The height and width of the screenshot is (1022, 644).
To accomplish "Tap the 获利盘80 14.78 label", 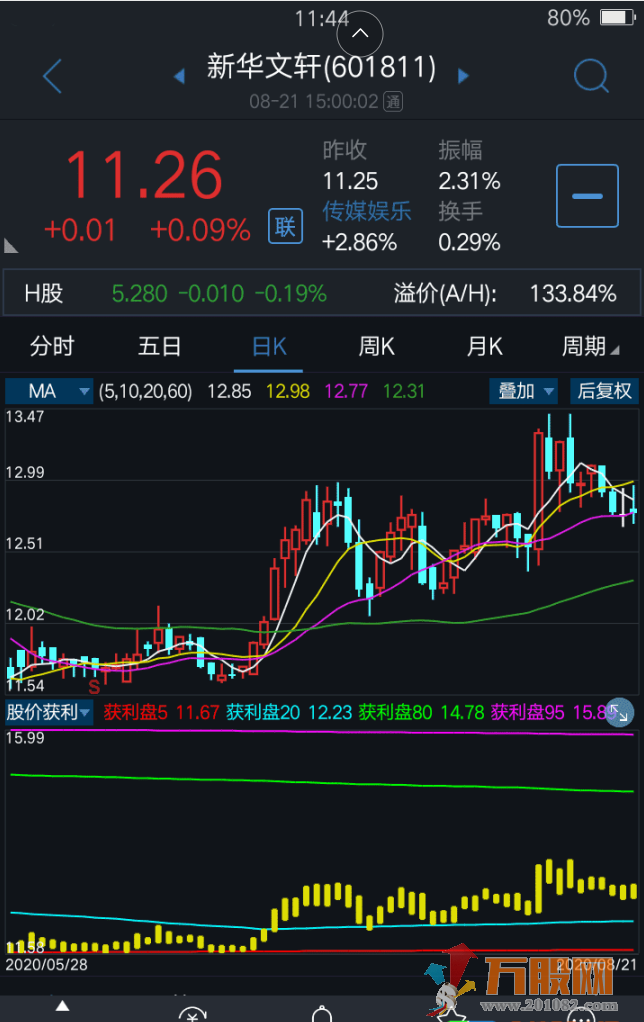I will [x=421, y=712].
